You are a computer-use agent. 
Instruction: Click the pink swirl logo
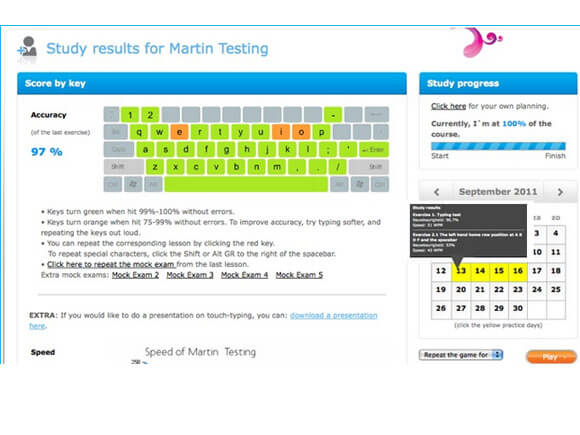[x=479, y=41]
